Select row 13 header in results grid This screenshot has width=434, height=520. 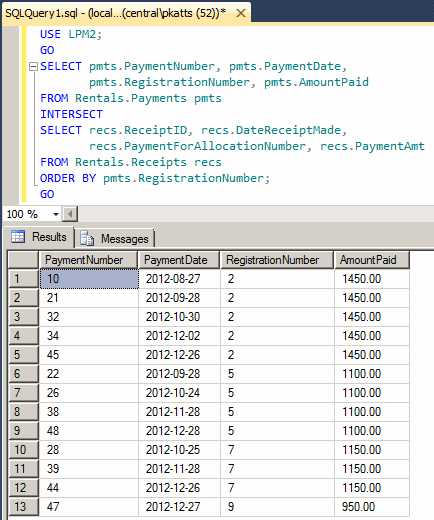click(x=23, y=507)
